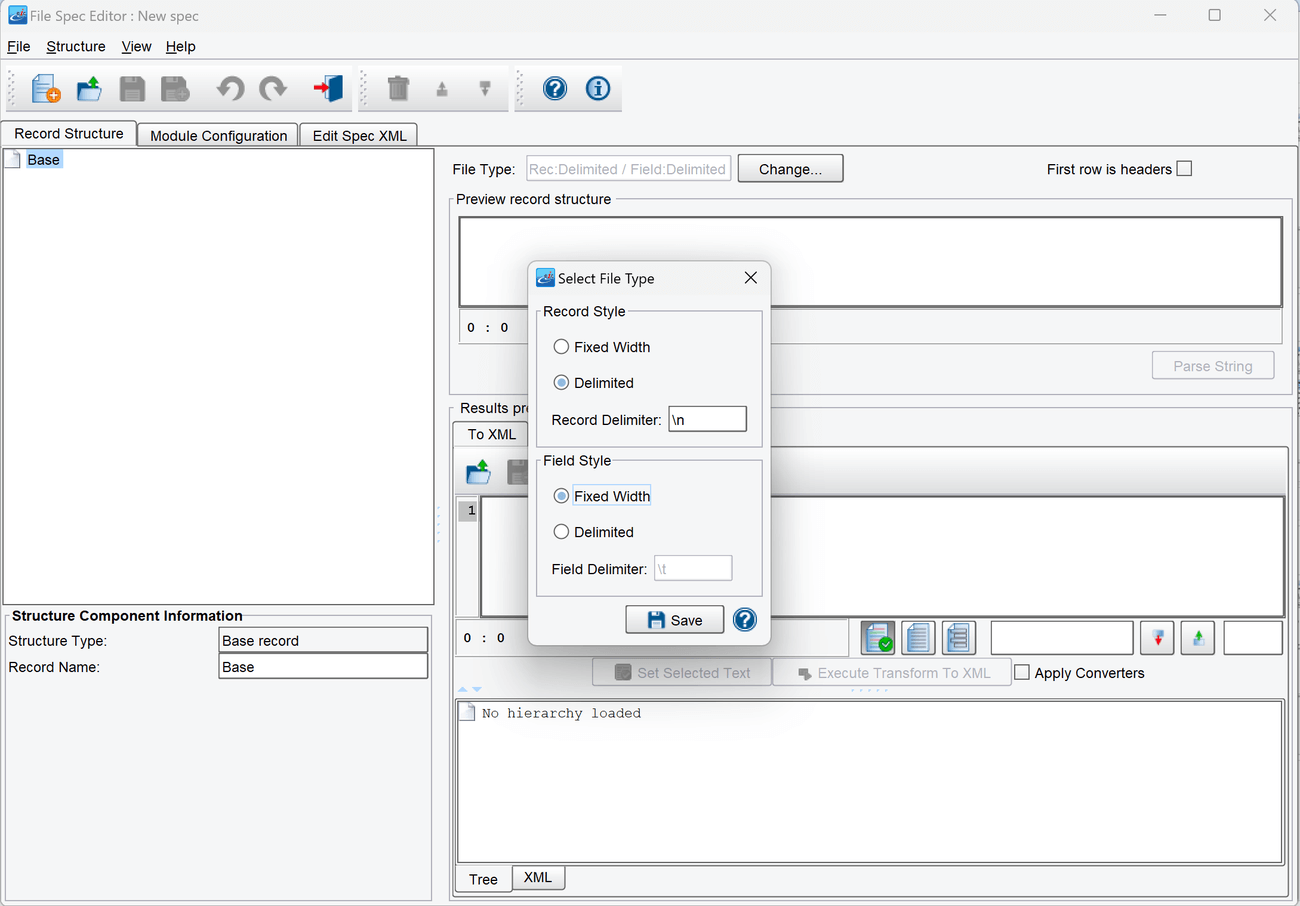Enable First row is headers
This screenshot has width=1300, height=906.
tap(1184, 169)
